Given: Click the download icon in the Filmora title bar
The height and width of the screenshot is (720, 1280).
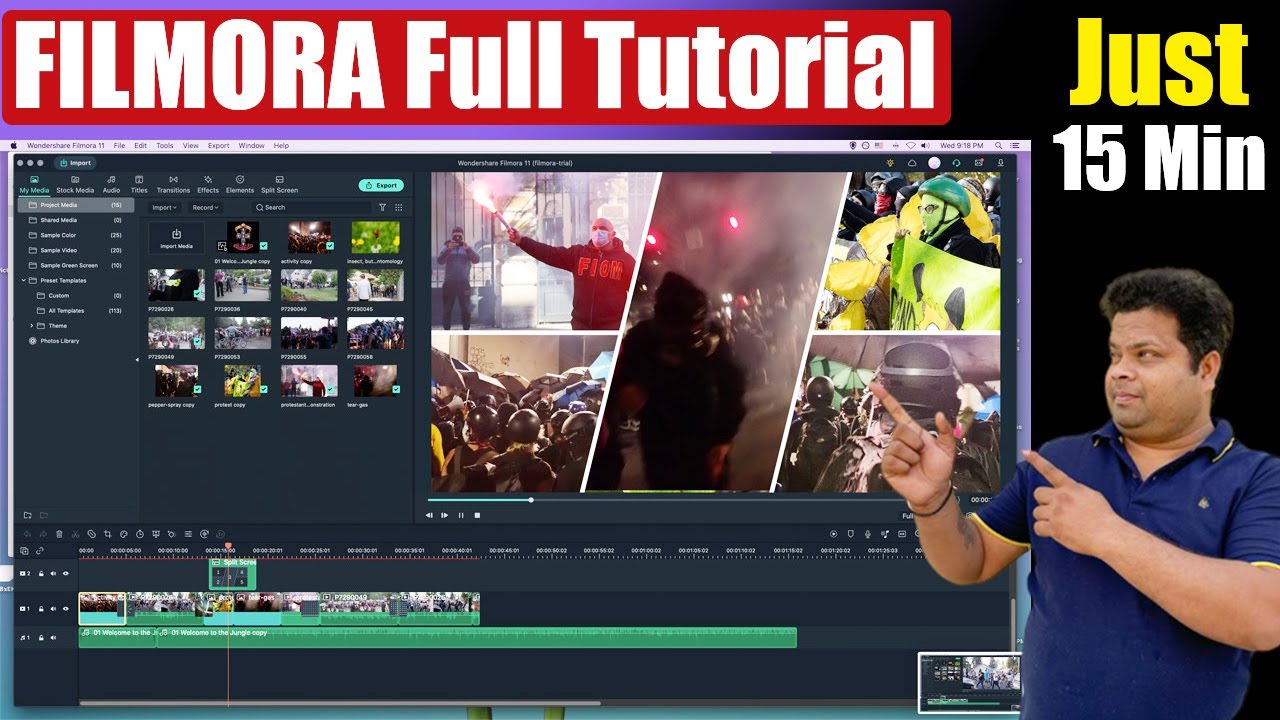Looking at the screenshot, I should pos(1000,163).
